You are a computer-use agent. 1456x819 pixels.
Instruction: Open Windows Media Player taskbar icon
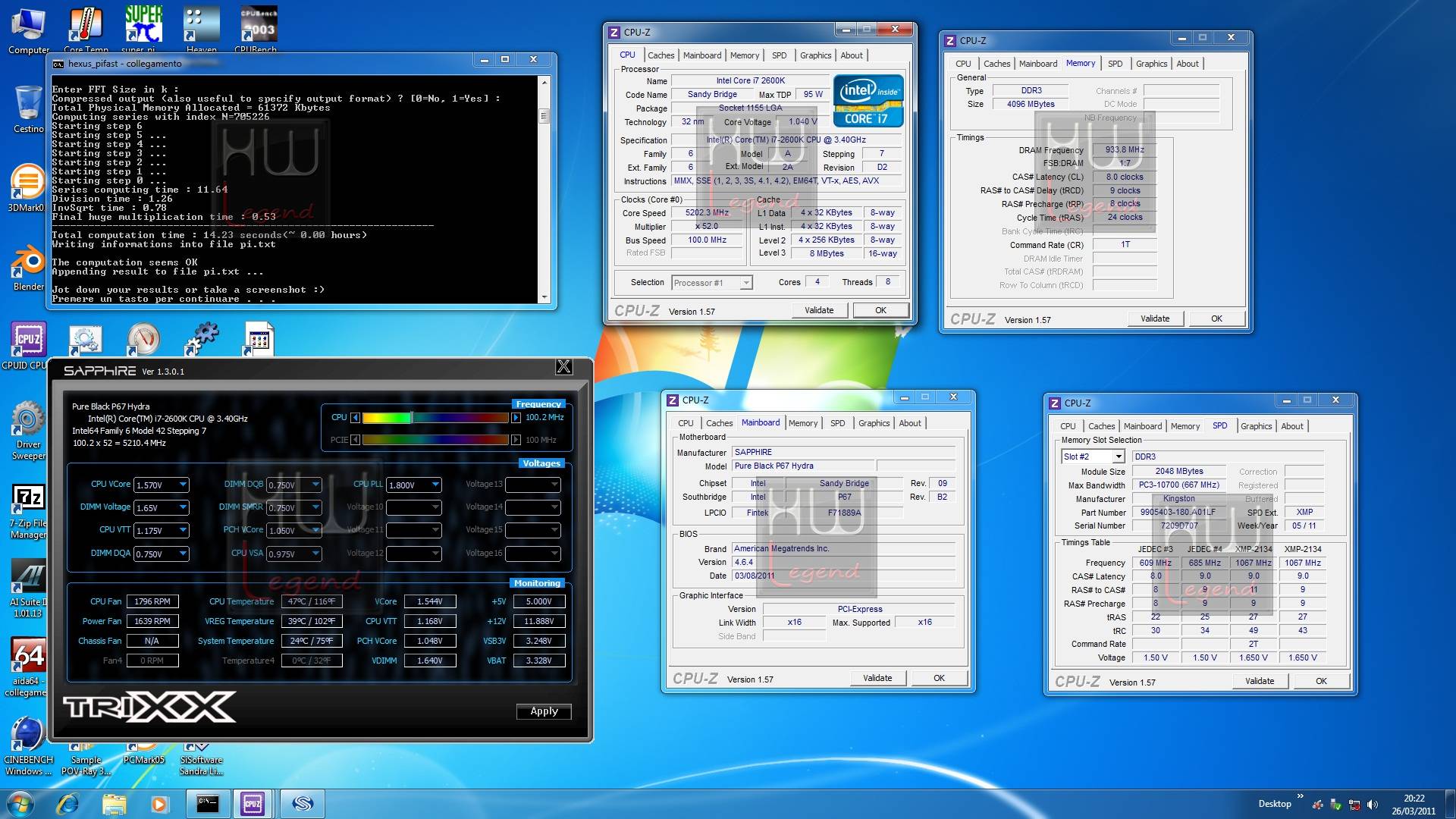(x=159, y=803)
